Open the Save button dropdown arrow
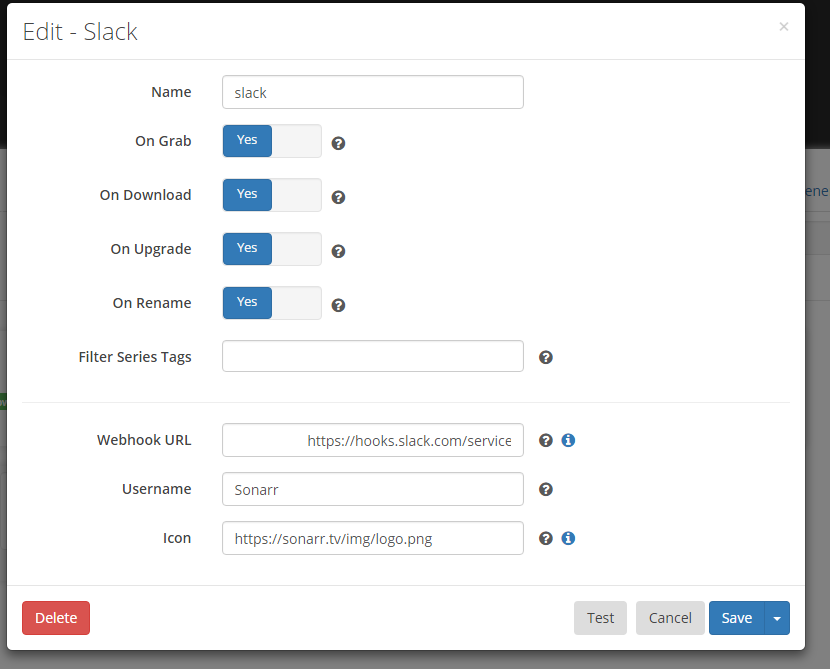The width and height of the screenshot is (830, 669). point(775,618)
